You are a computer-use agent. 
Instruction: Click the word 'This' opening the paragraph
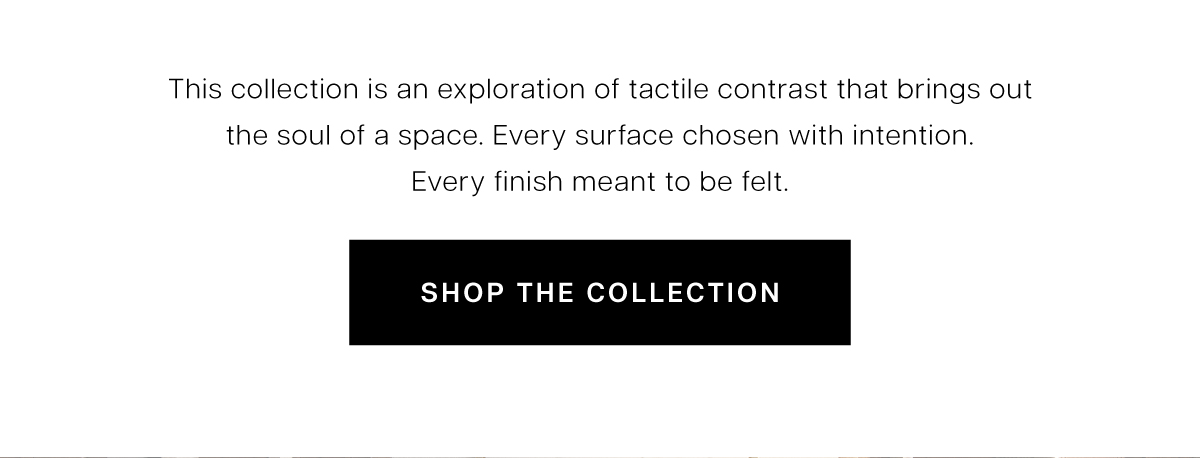(195, 89)
